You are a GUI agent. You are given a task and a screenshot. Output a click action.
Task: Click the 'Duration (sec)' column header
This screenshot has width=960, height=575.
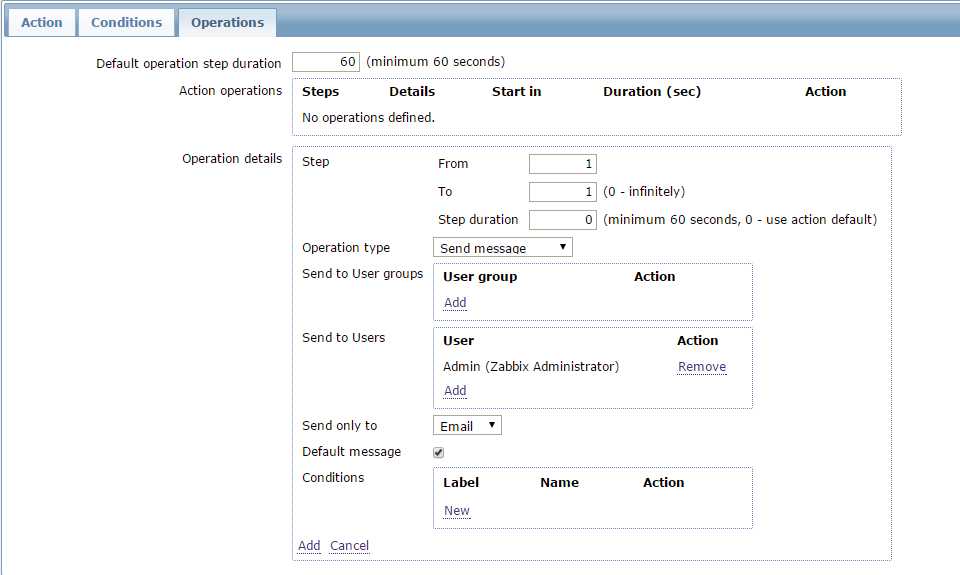tap(652, 91)
